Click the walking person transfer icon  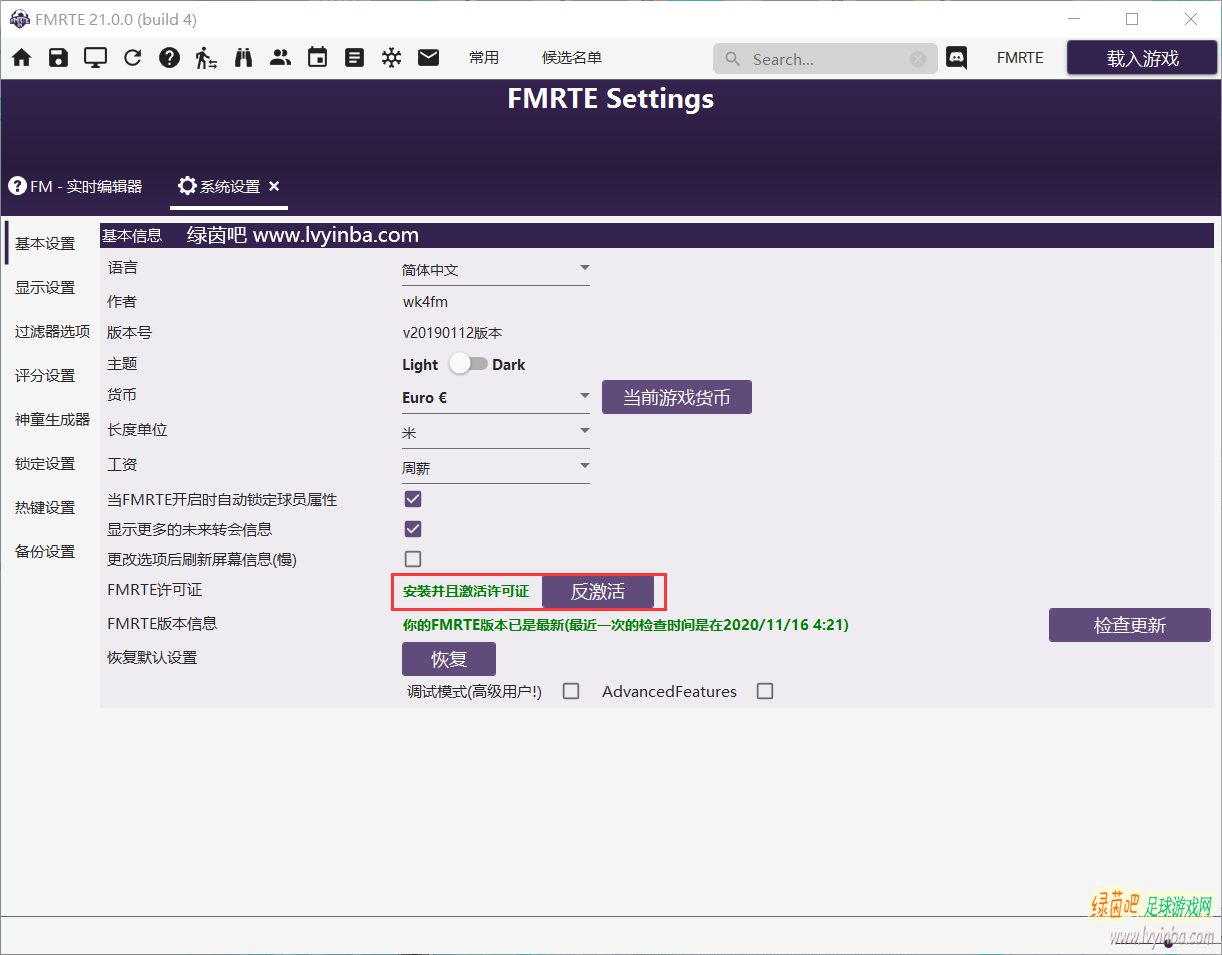point(206,58)
